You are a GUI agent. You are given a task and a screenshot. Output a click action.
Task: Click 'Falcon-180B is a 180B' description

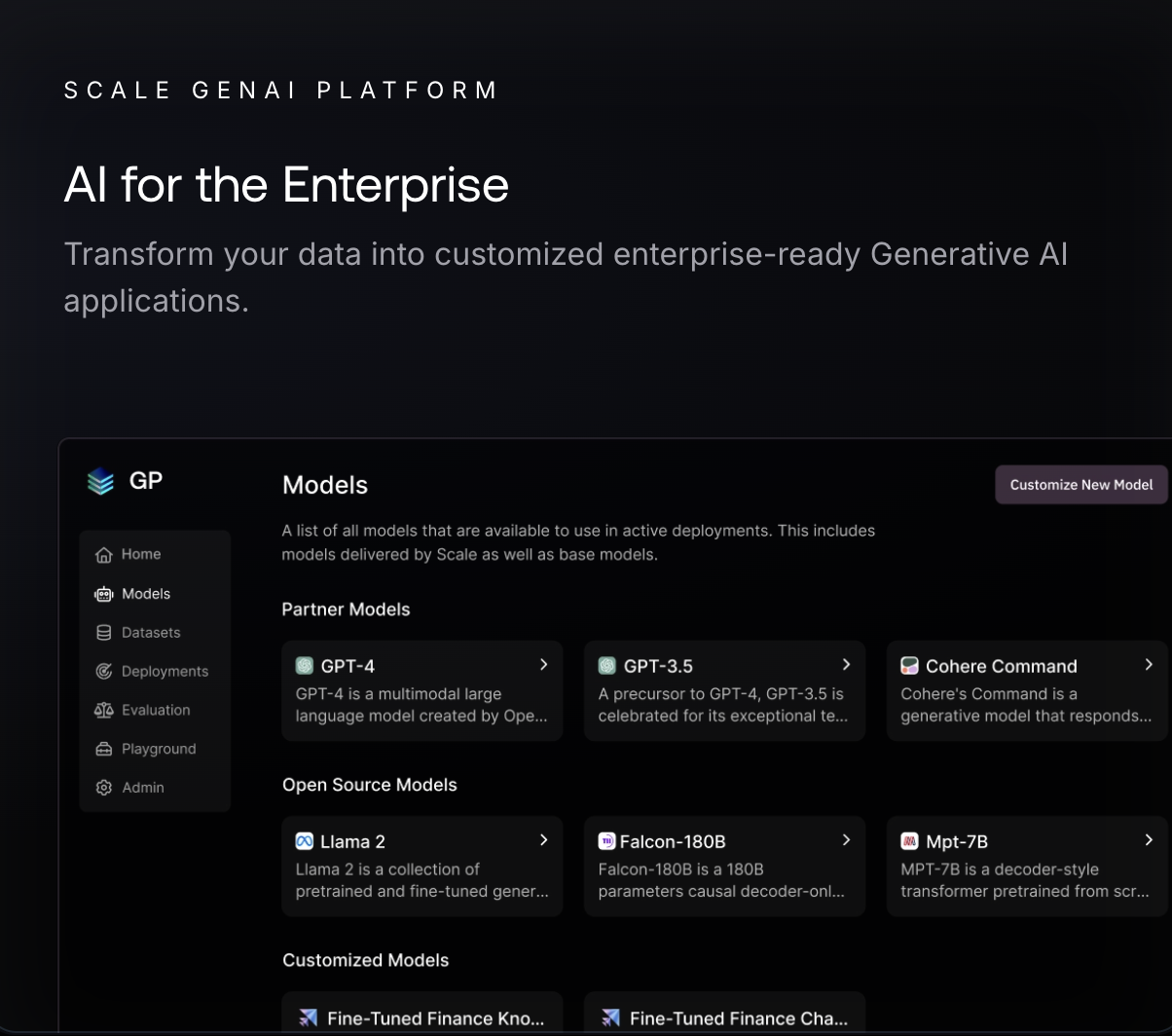721,880
